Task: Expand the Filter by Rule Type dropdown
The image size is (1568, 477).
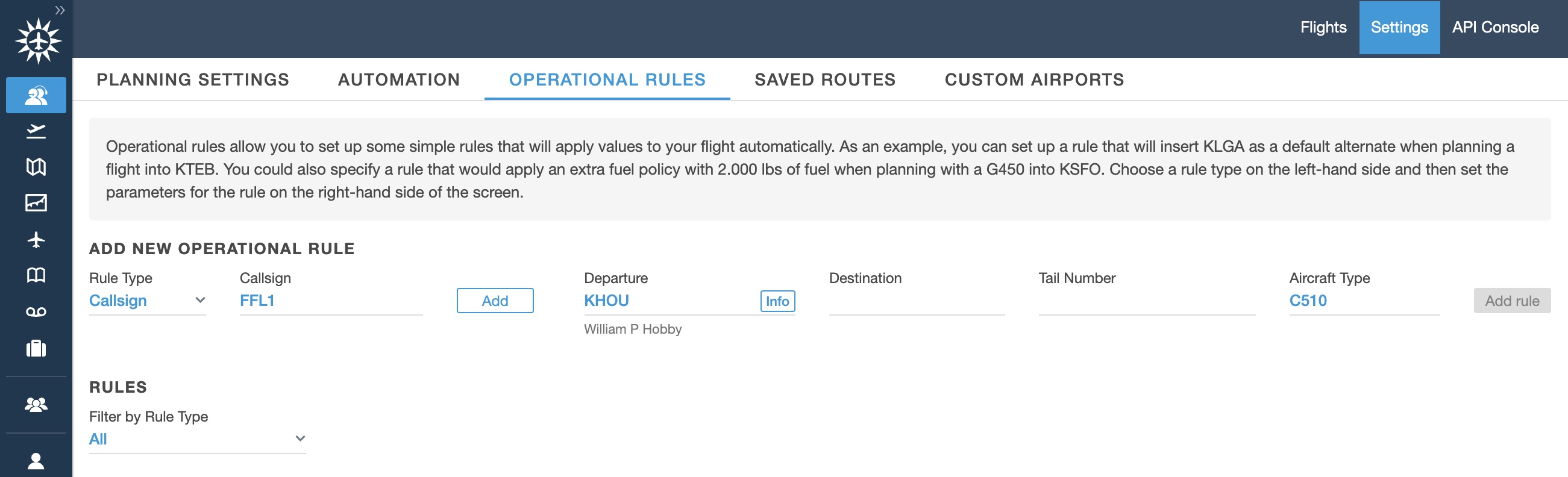Action: pyautogui.click(x=196, y=438)
